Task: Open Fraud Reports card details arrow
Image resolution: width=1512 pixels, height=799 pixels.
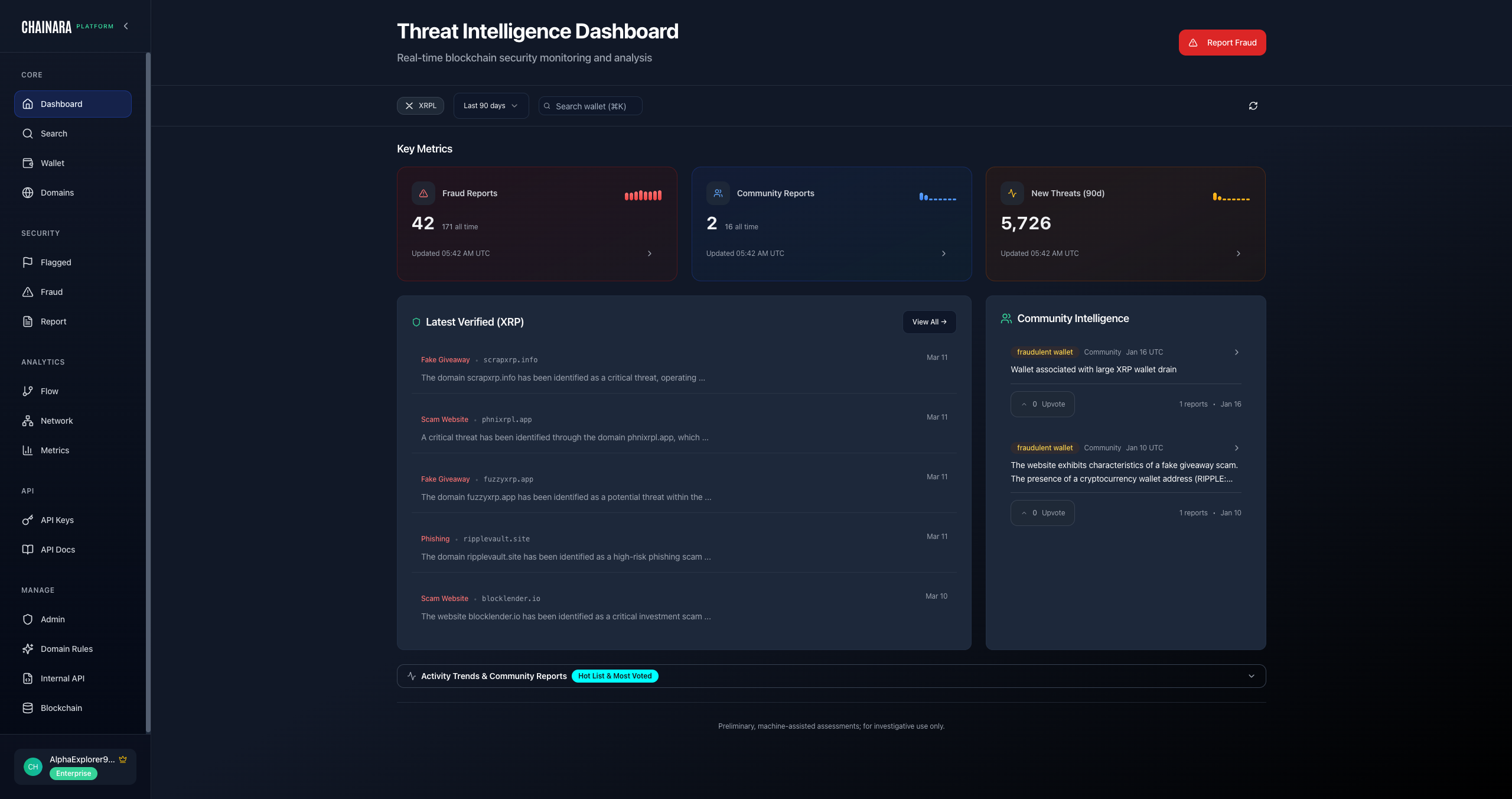Action: [x=650, y=254]
